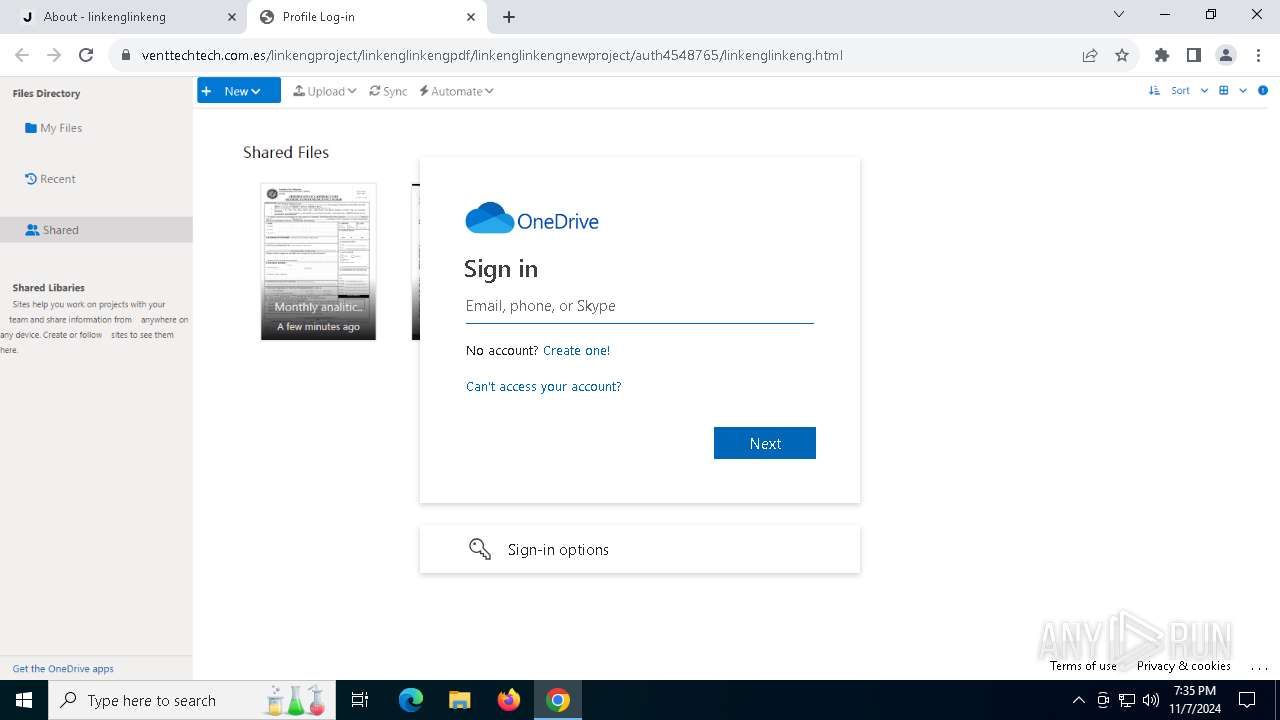
Task: Bookmark this page with the star icon
Action: 1122,55
